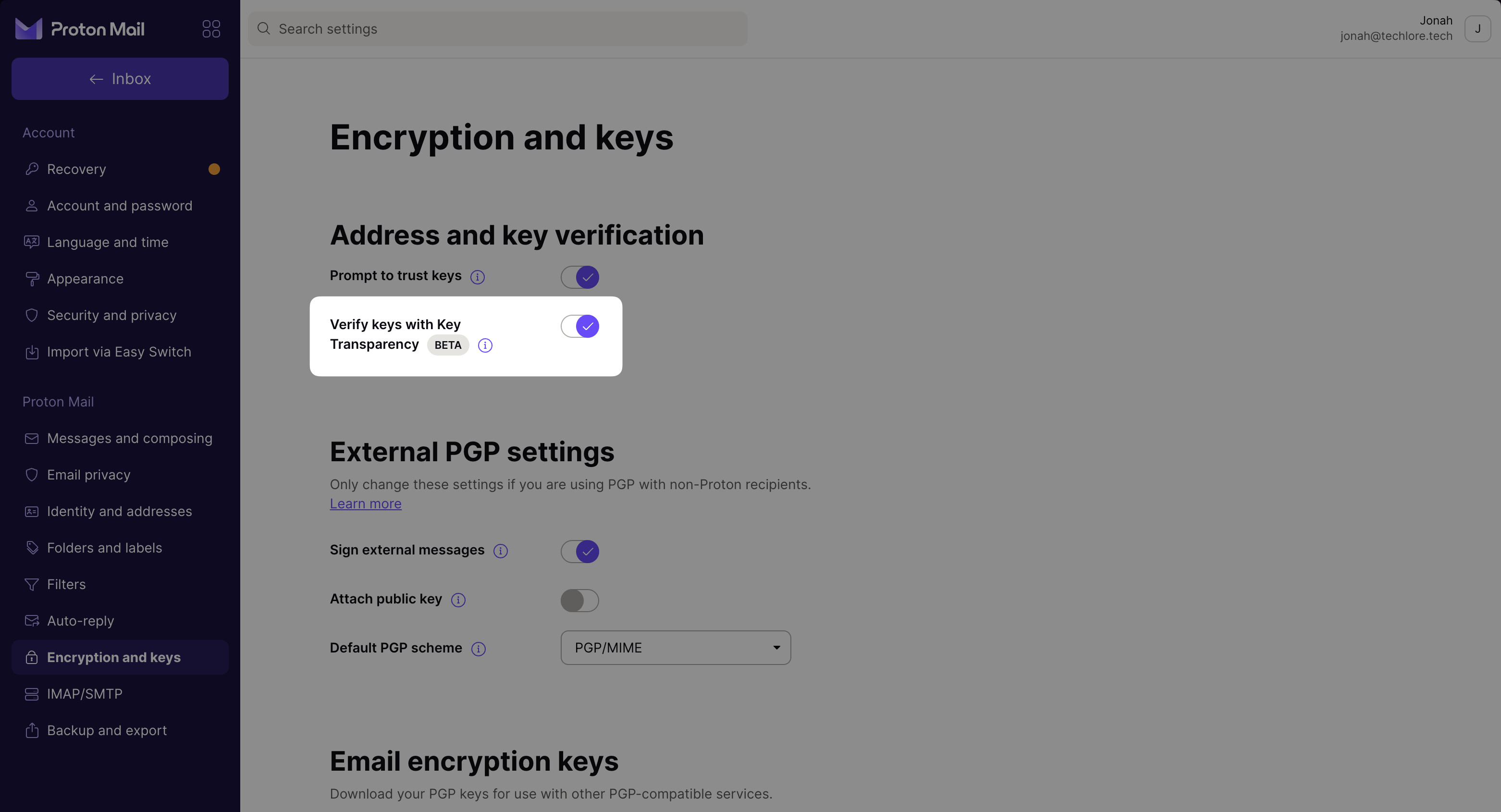This screenshot has width=1501, height=812.
Task: Click info icon beside Default PGP scheme
Action: click(x=479, y=649)
